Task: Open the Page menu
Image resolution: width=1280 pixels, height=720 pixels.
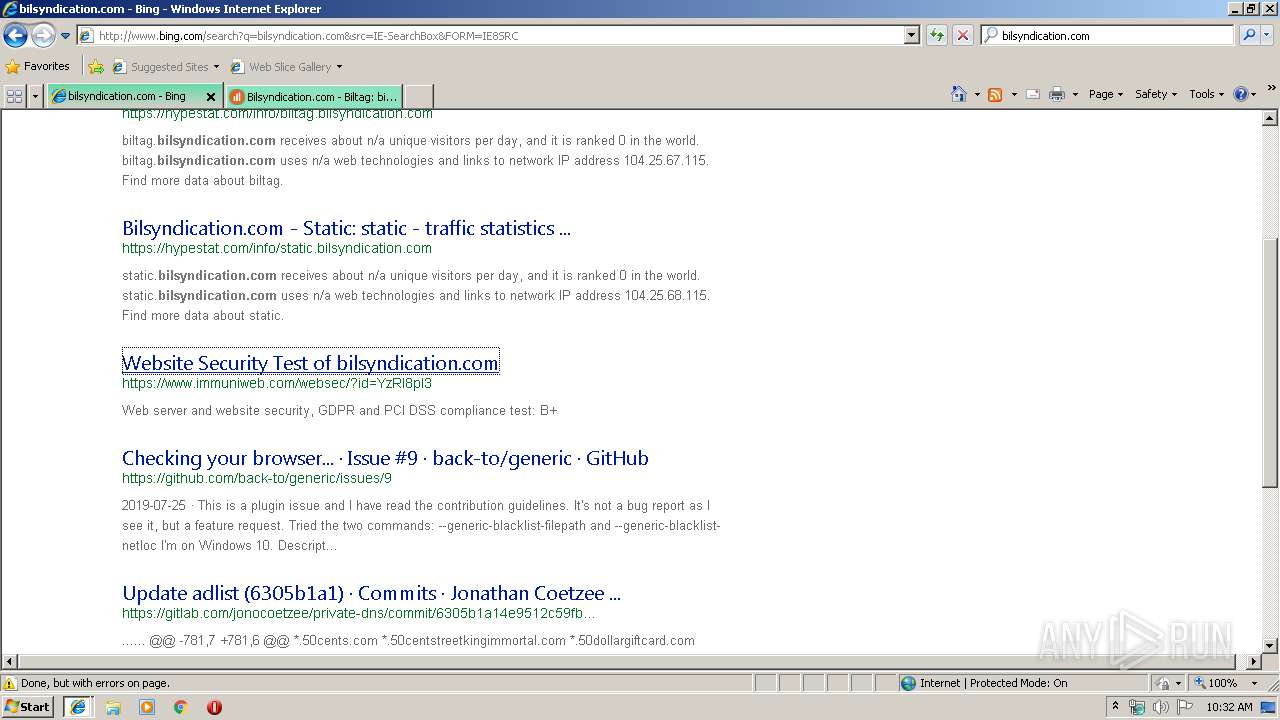Action: coord(1105,94)
